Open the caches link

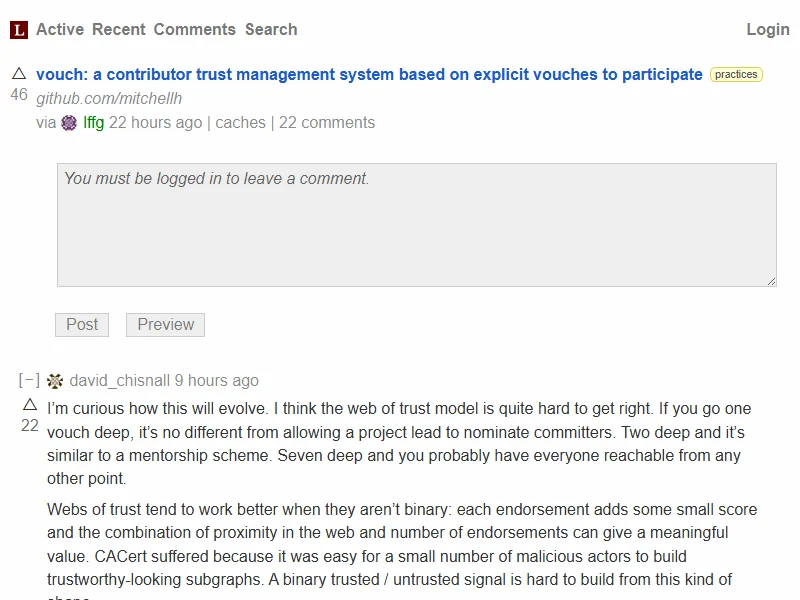pyautogui.click(x=240, y=123)
